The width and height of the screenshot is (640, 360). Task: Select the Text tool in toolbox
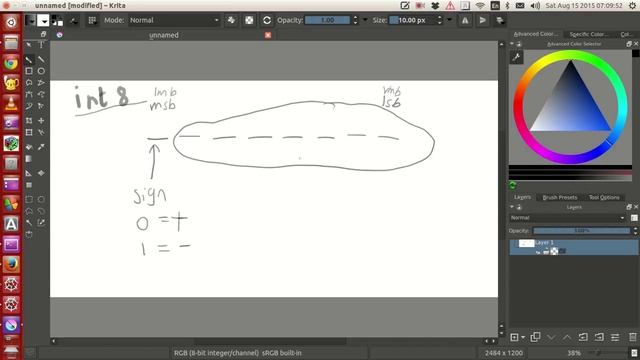(x=41, y=44)
